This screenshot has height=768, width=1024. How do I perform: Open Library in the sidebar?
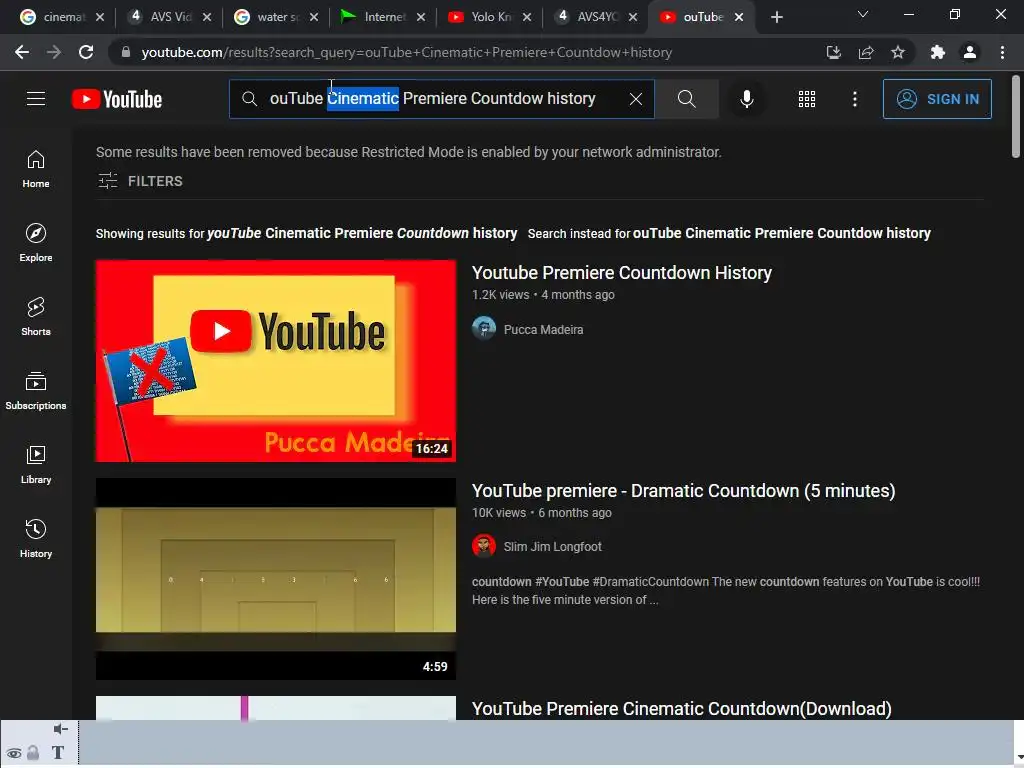click(x=36, y=464)
